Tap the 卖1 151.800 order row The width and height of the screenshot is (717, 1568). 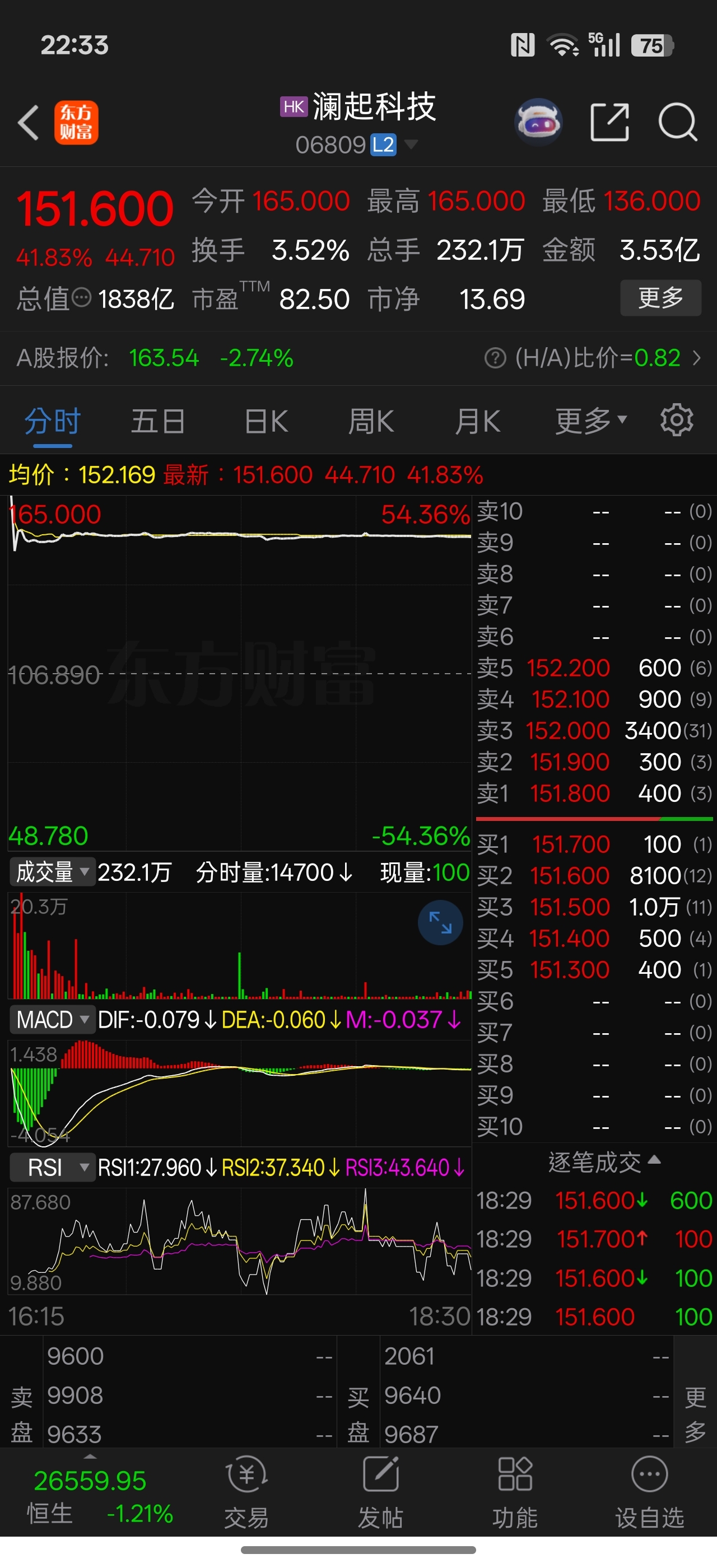click(594, 793)
